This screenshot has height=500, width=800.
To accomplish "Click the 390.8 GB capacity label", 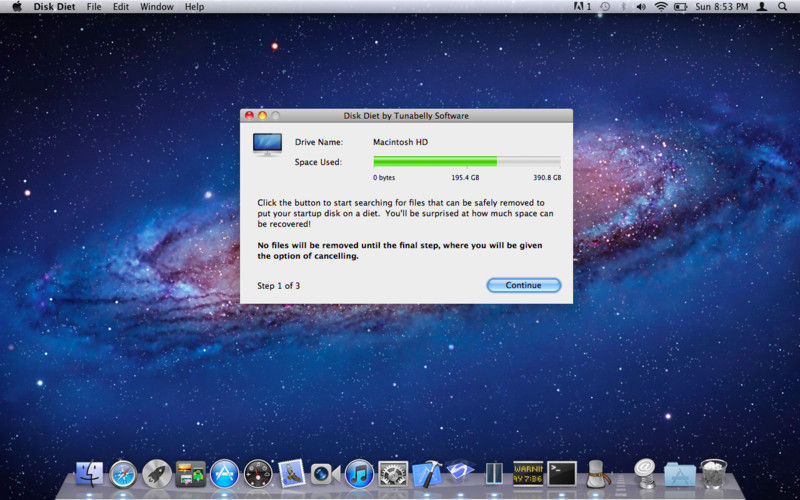I will tap(547, 178).
